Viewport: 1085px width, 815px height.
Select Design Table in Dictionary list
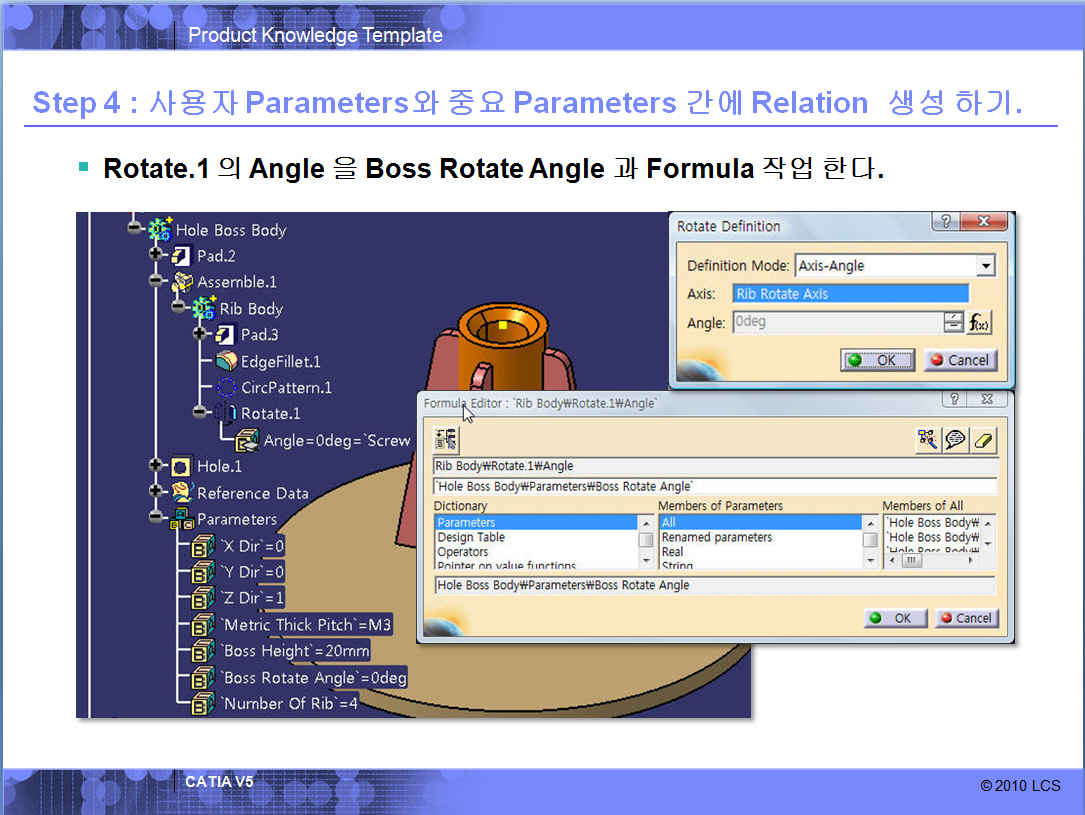coord(471,537)
